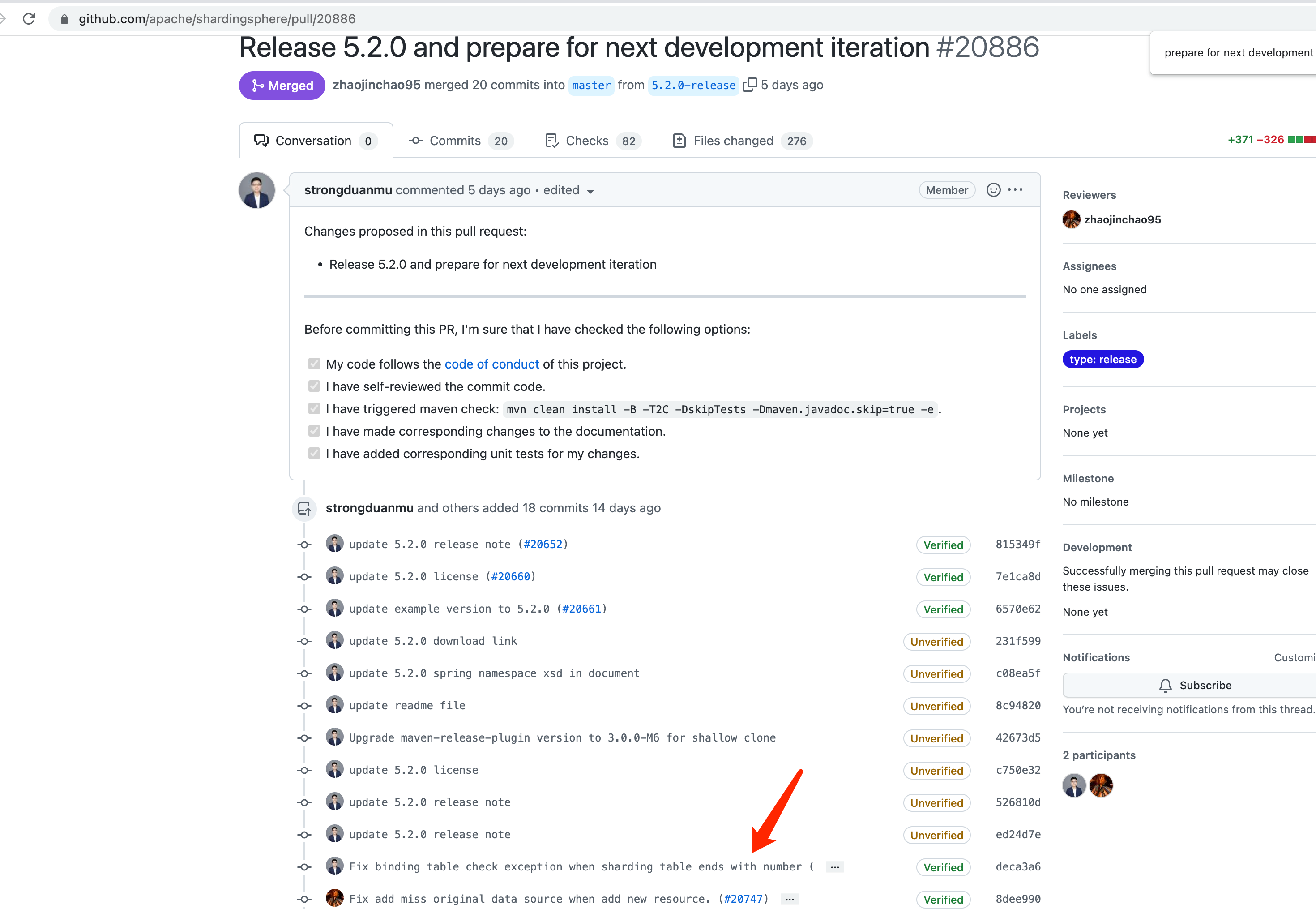
Task: Toggle the self-reviewed commit code checkbox
Action: [314, 386]
